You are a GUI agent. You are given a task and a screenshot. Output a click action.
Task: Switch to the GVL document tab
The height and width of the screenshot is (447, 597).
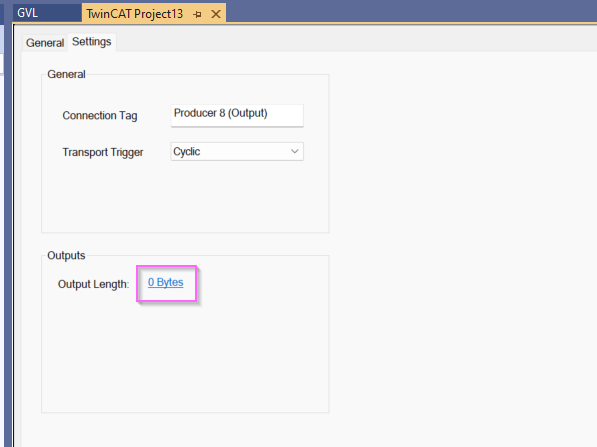click(27, 13)
